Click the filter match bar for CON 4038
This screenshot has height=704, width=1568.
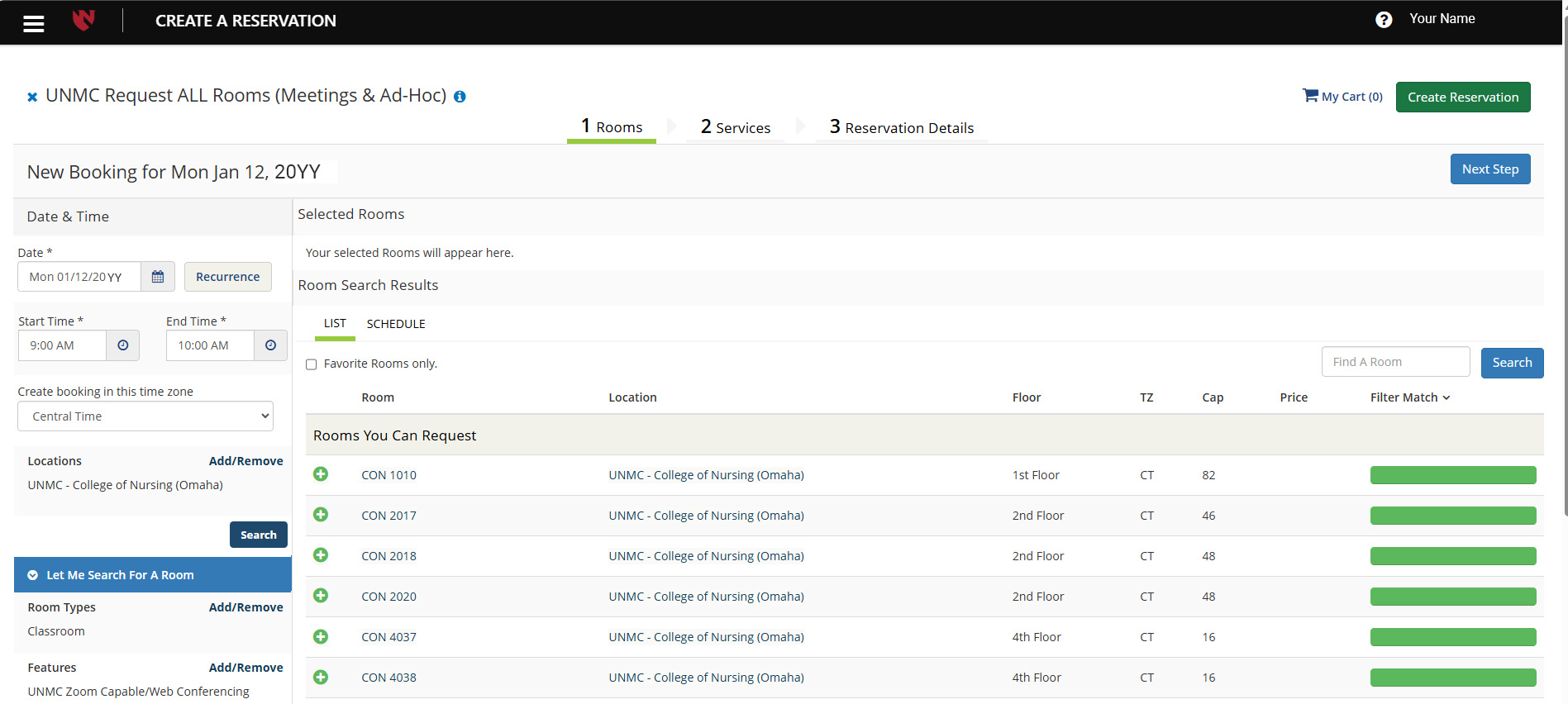click(x=1453, y=678)
